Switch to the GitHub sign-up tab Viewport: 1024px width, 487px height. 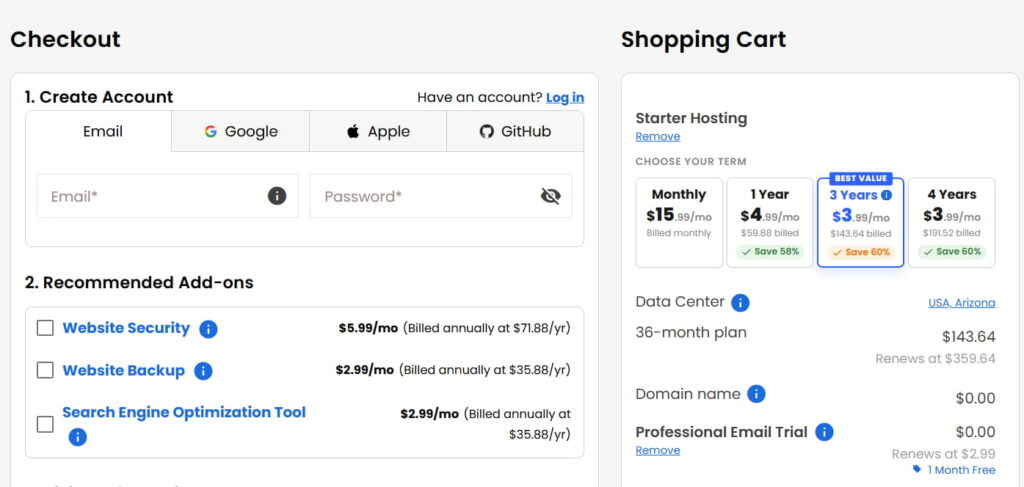click(x=515, y=131)
